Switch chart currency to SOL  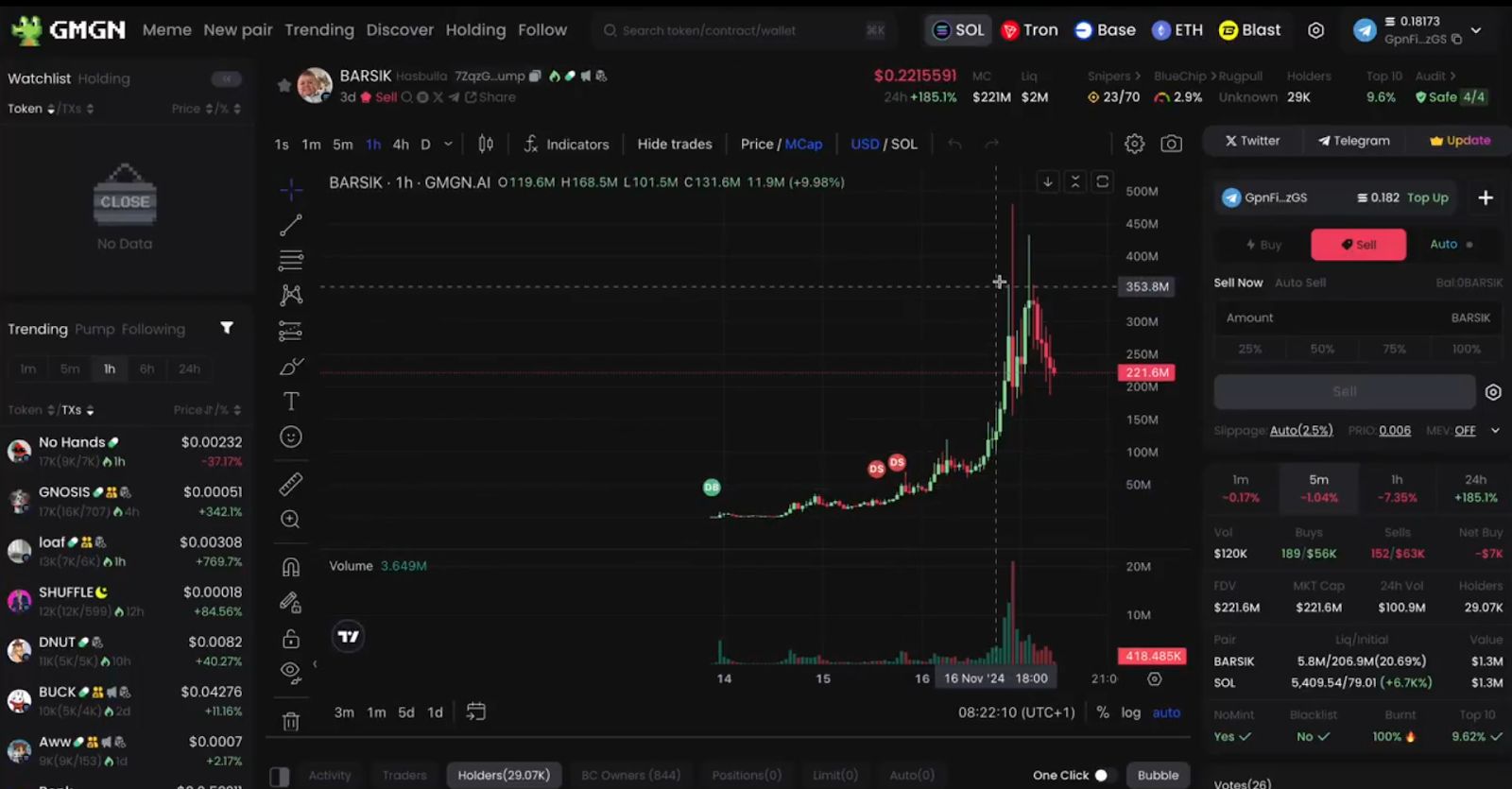pos(904,144)
